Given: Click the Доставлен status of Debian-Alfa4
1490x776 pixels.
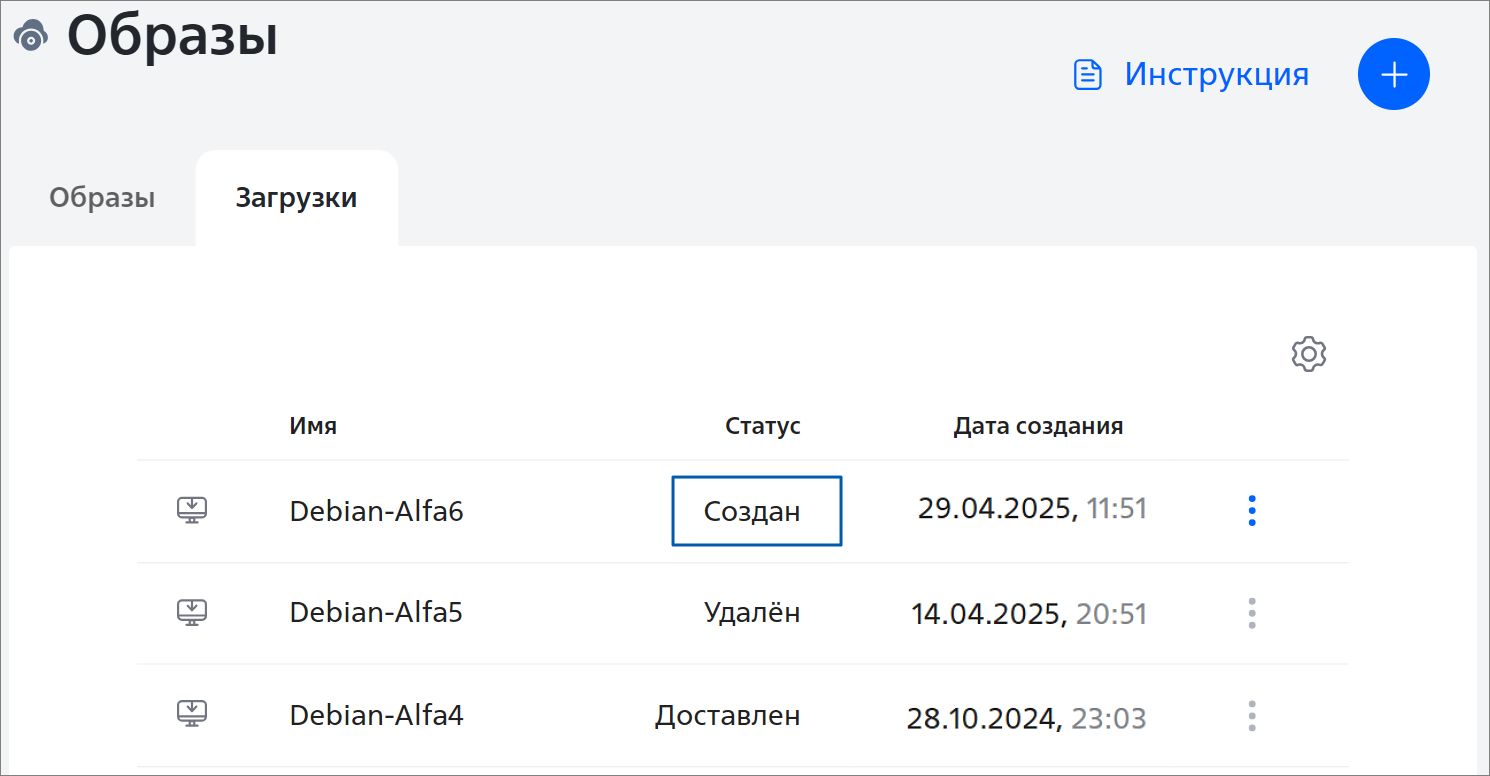Looking at the screenshot, I should pos(728,715).
